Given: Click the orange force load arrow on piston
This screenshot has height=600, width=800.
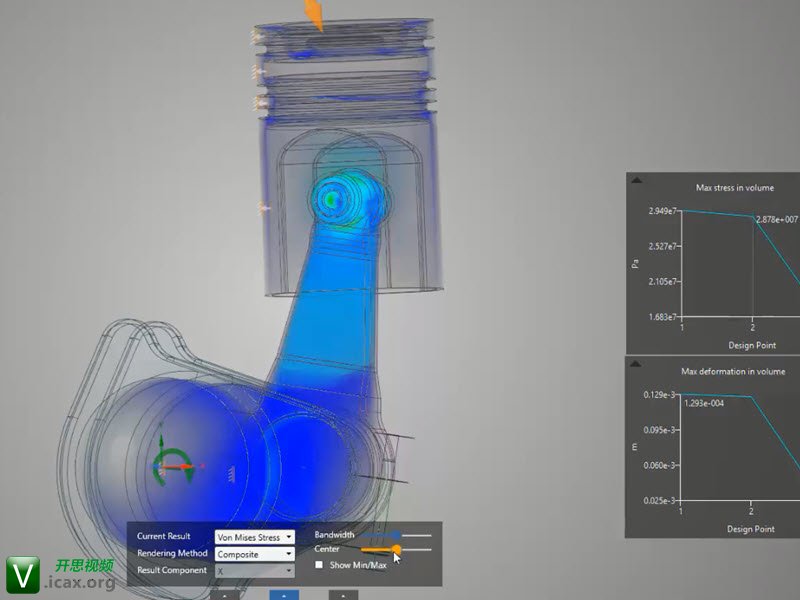Looking at the screenshot, I should tap(314, 14).
